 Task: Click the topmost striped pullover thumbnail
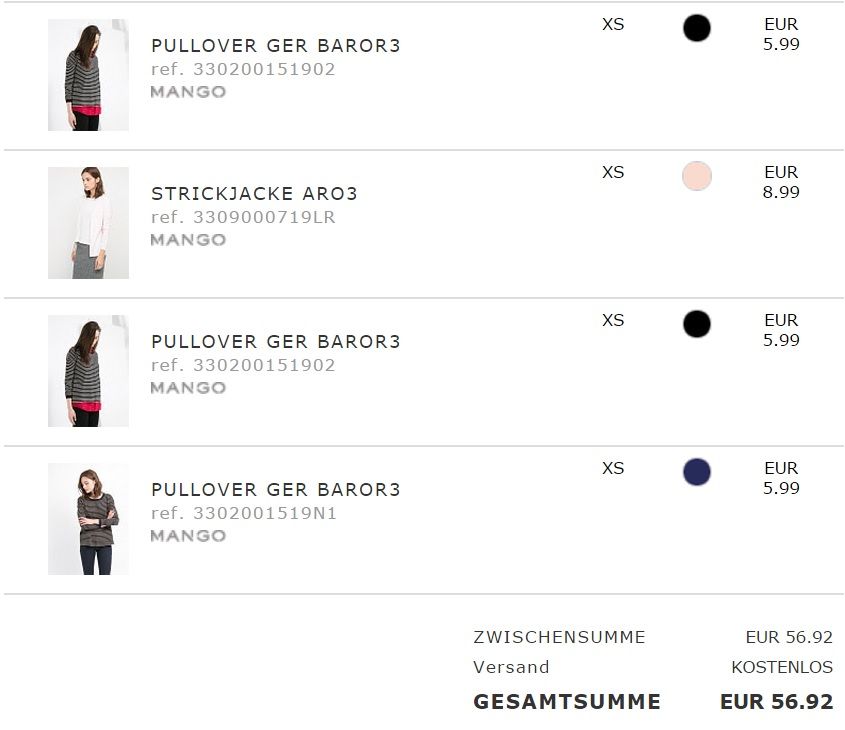[x=88, y=75]
